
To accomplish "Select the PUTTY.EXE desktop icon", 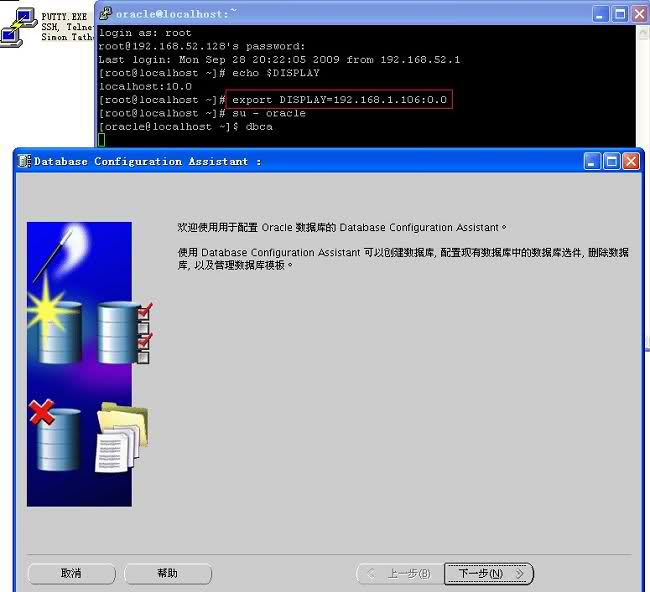I will pos(17,28).
